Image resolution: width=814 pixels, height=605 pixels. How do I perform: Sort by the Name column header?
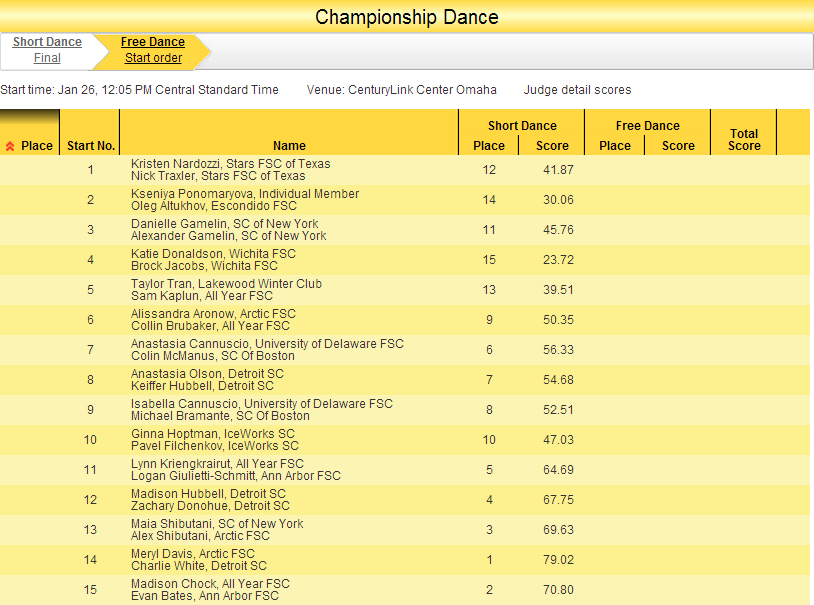[x=289, y=146]
